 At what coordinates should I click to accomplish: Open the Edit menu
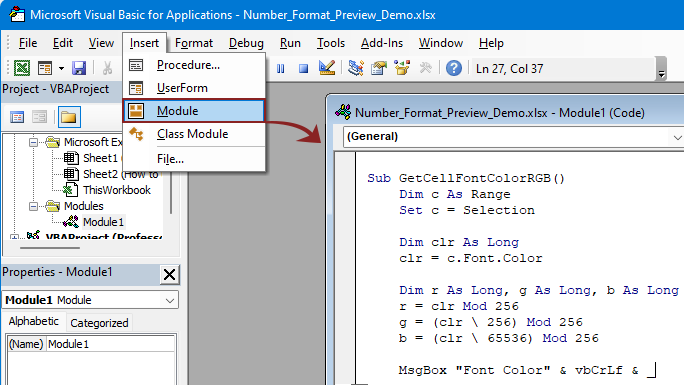(63, 43)
